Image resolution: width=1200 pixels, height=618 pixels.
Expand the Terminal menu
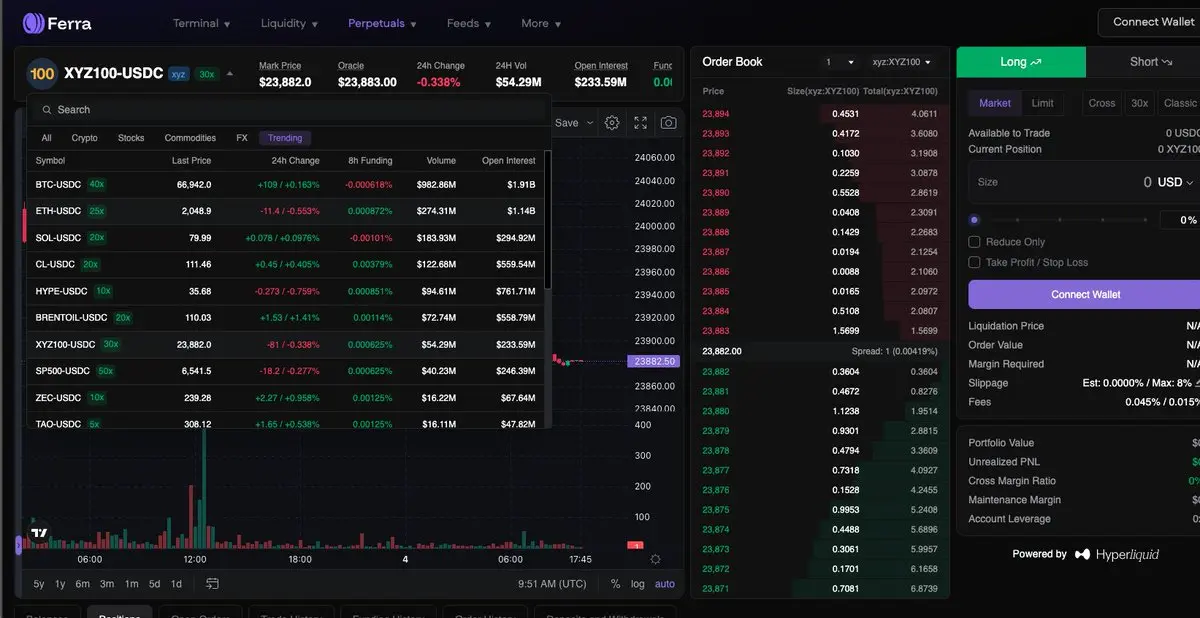(201, 23)
